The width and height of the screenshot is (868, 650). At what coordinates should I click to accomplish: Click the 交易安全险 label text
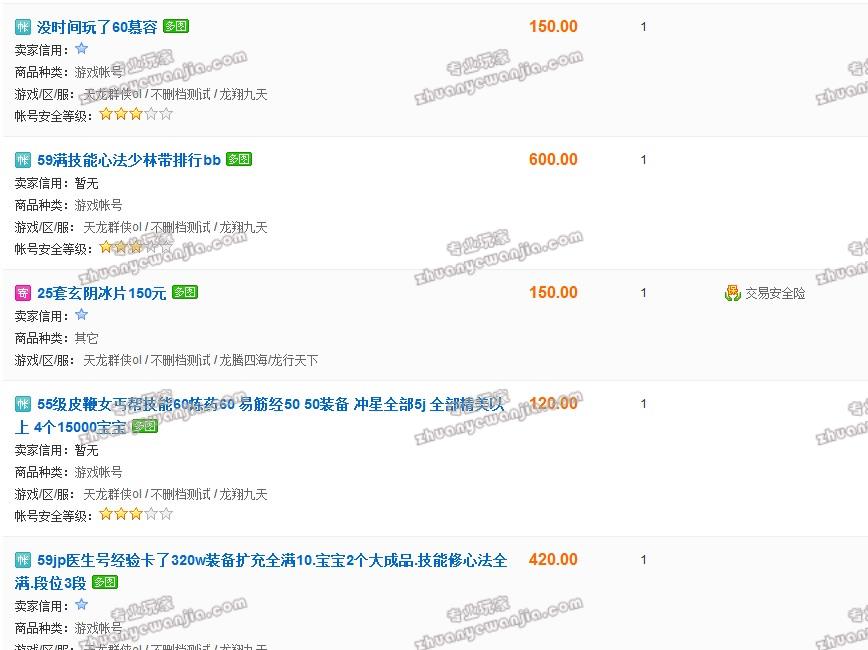click(775, 293)
